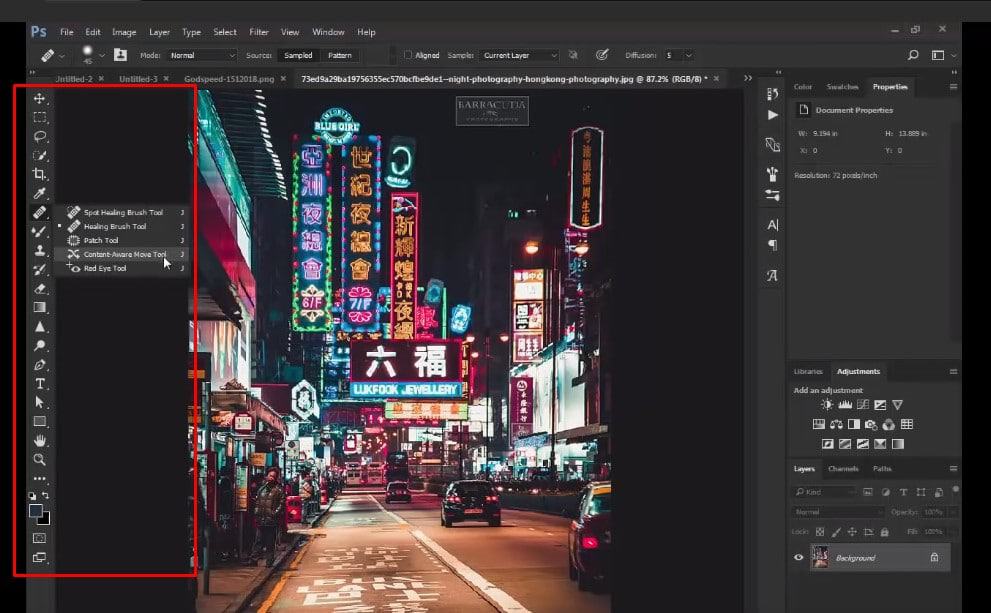Toggle pixel layer filter in Layers panel

[868, 492]
